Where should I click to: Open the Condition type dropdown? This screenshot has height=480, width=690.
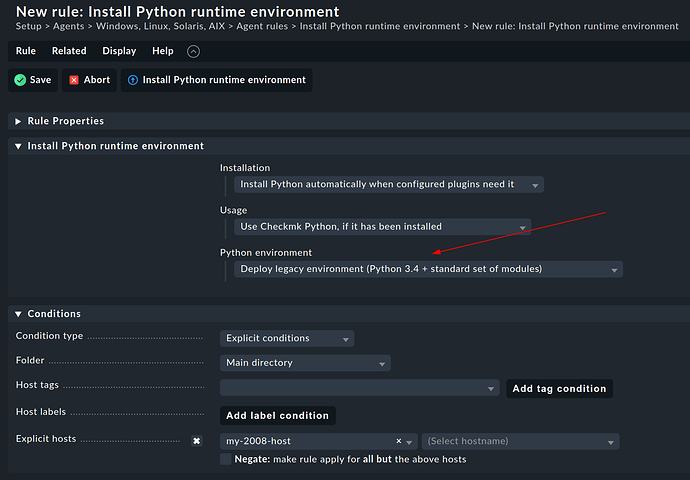[287, 339]
